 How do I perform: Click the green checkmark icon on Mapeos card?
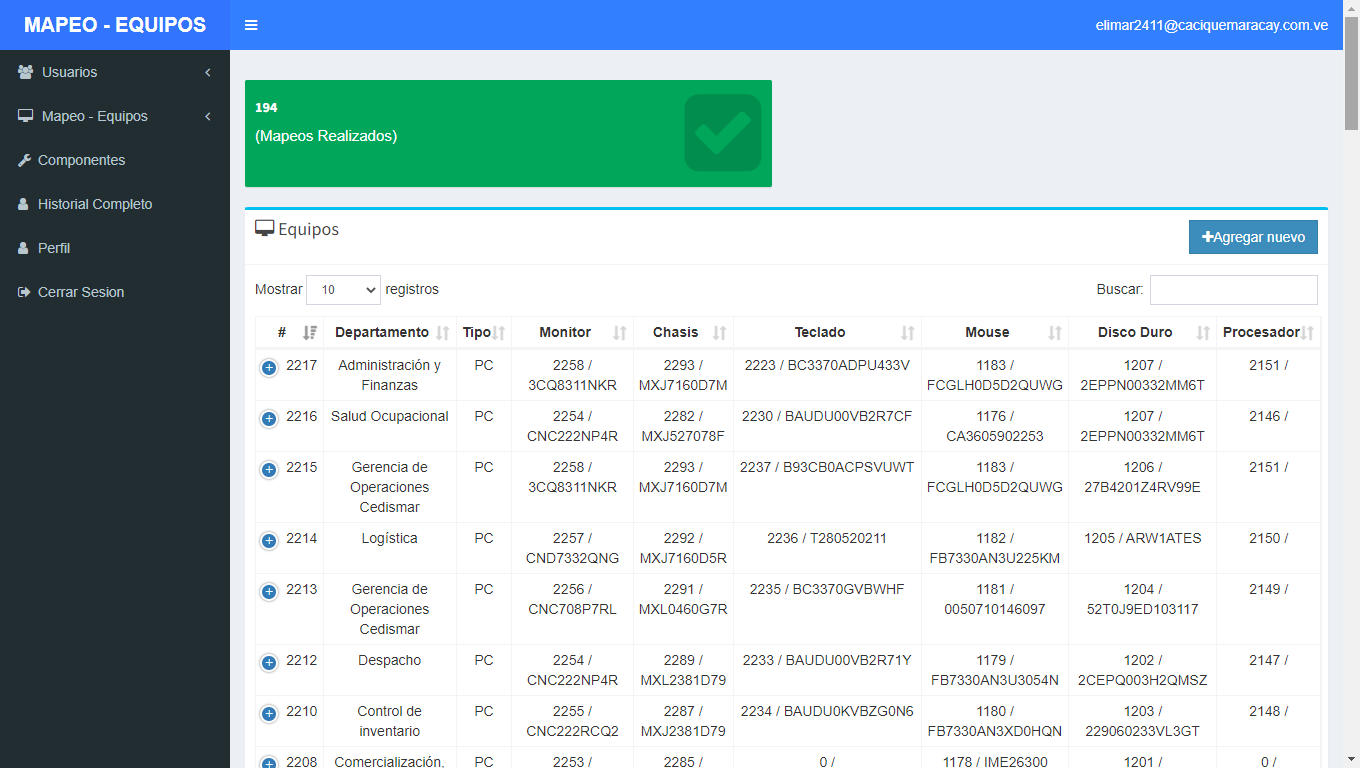tap(723, 133)
